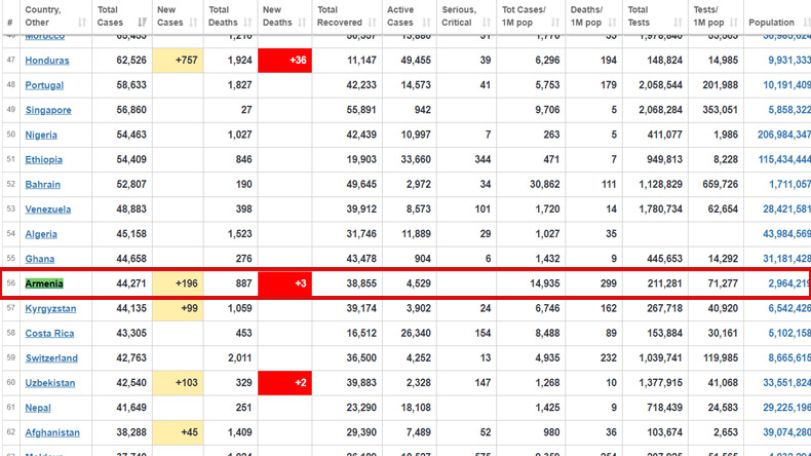811x456 pixels.
Task: Sort by New Deaths column icon
Action: (302, 22)
